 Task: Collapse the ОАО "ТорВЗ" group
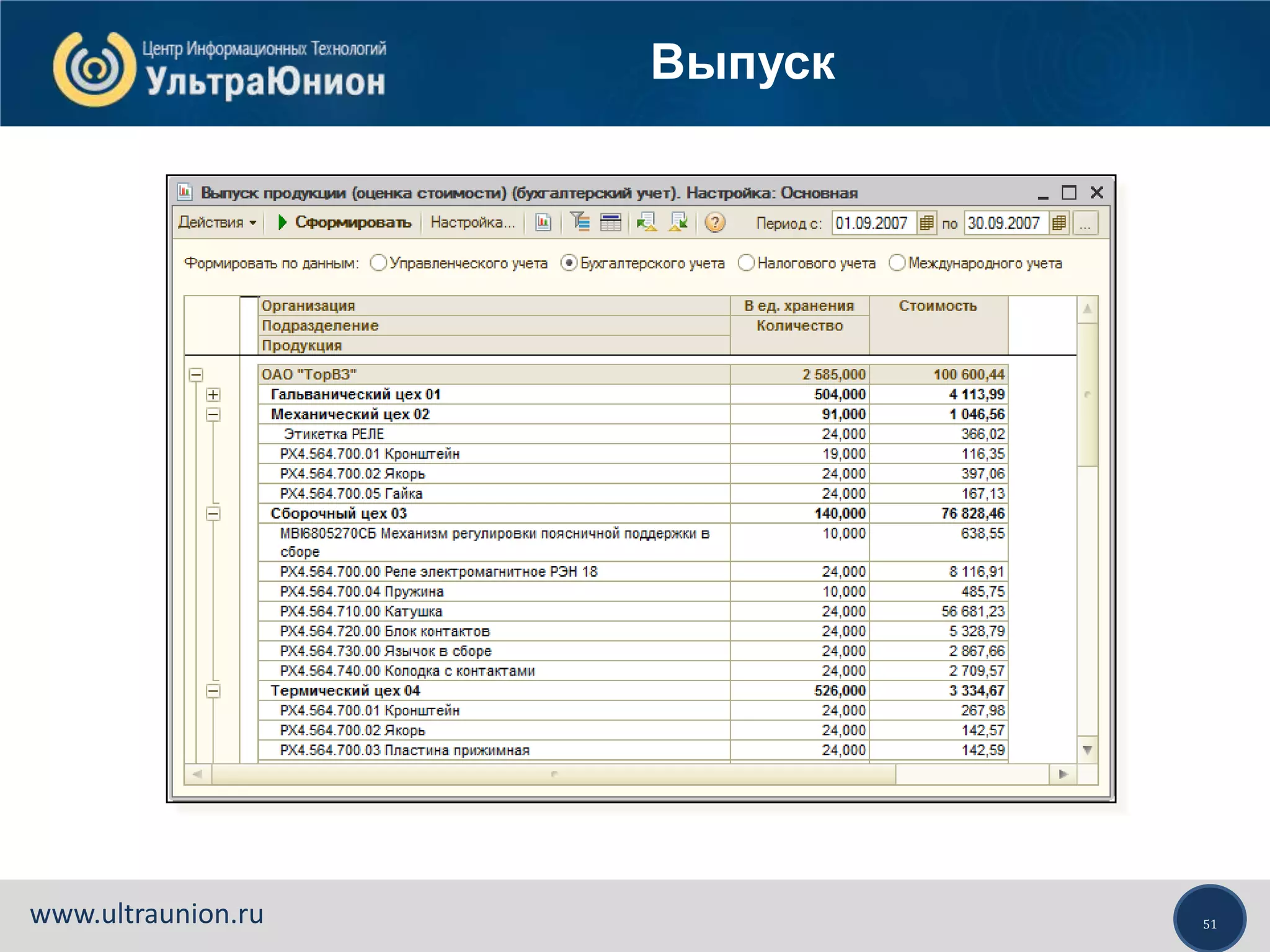pyautogui.click(x=196, y=374)
